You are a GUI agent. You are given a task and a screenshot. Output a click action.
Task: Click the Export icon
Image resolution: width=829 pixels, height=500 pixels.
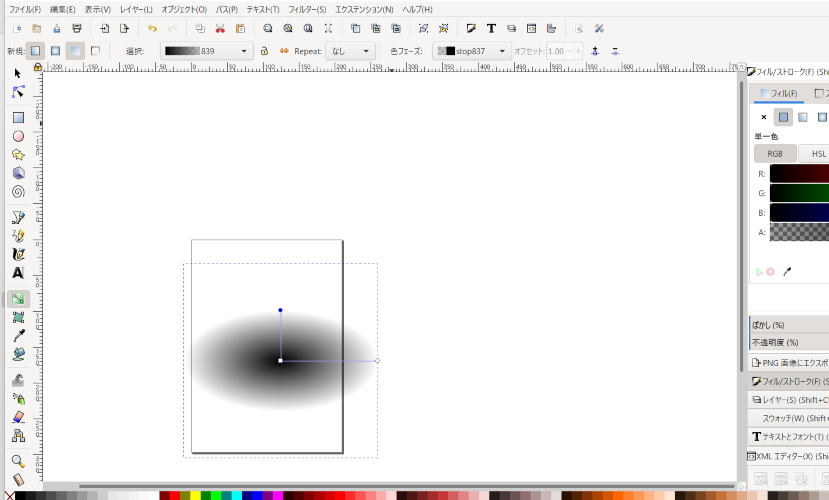tap(124, 29)
